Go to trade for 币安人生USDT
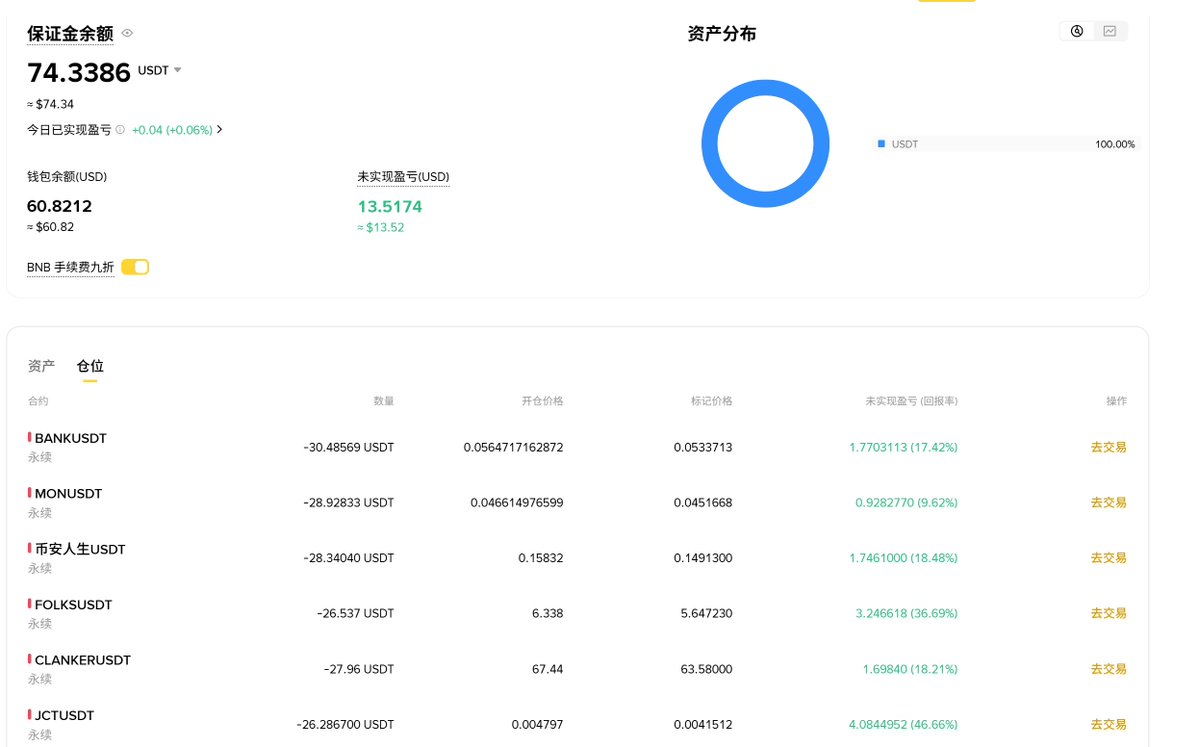The width and height of the screenshot is (1199, 747). (x=1108, y=558)
